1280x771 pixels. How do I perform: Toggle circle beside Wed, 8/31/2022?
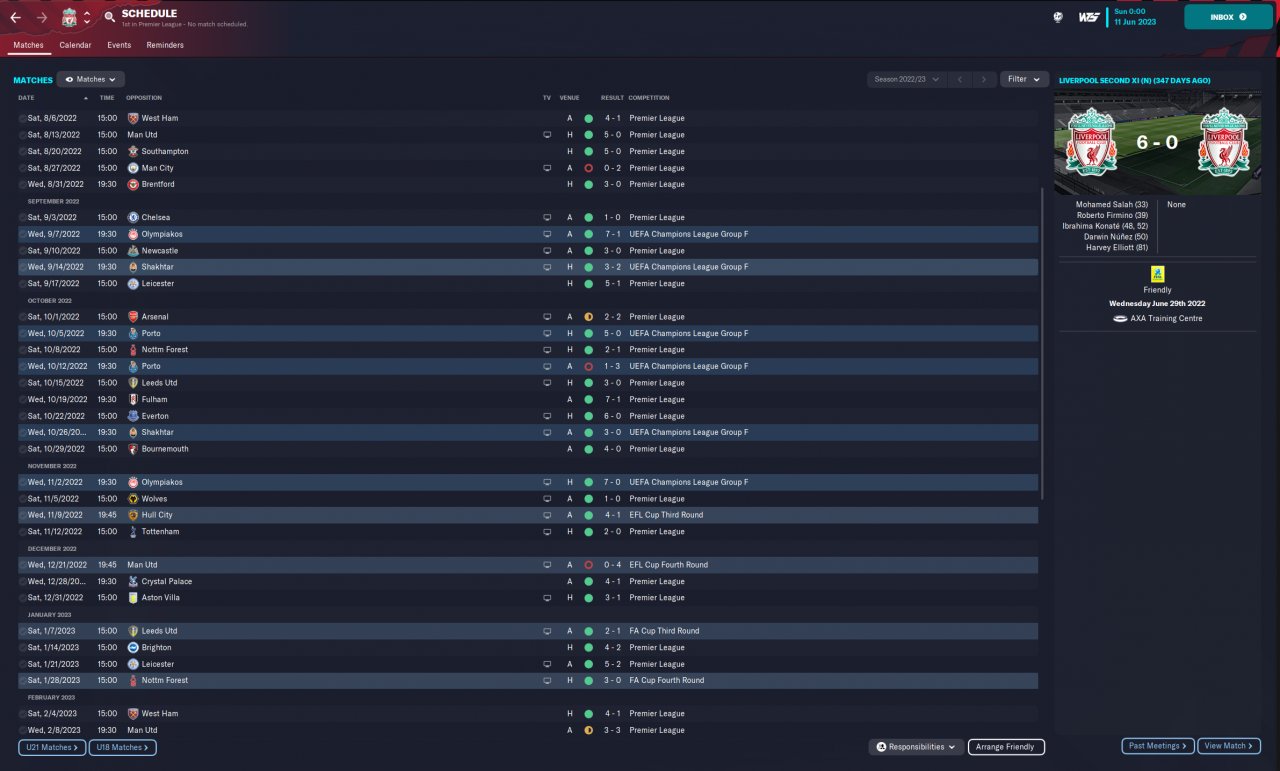(x=22, y=184)
